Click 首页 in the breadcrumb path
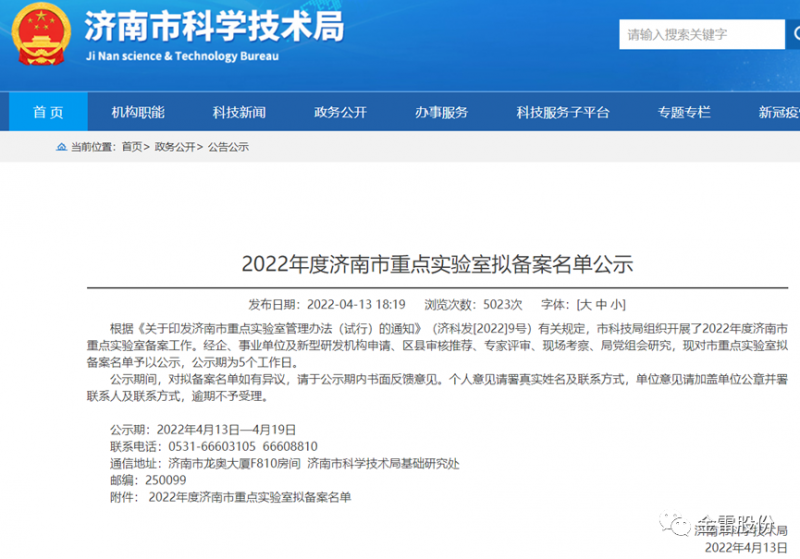Screen dimensions: 800x559 [132, 147]
